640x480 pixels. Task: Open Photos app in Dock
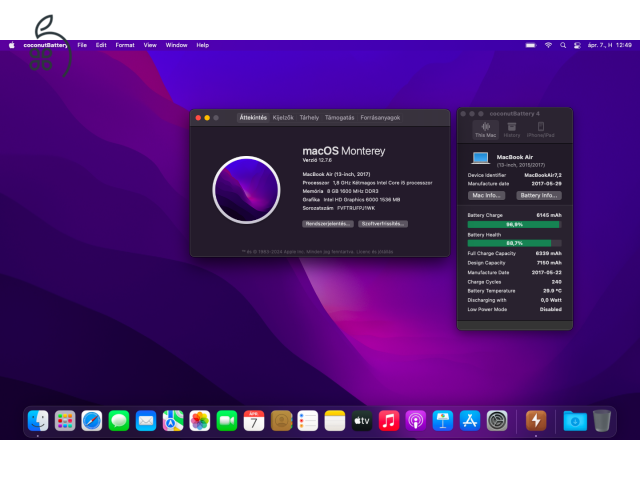click(x=200, y=421)
